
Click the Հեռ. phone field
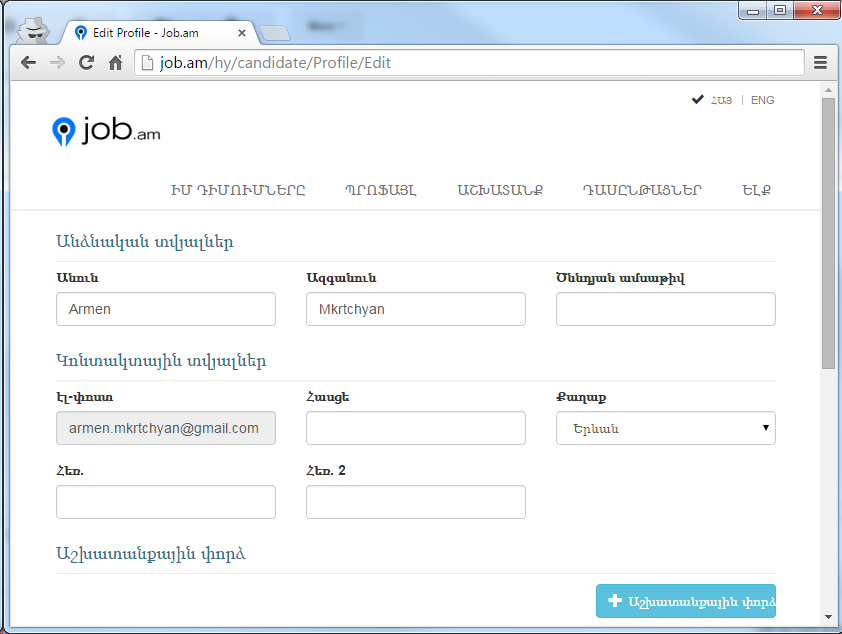click(x=166, y=502)
